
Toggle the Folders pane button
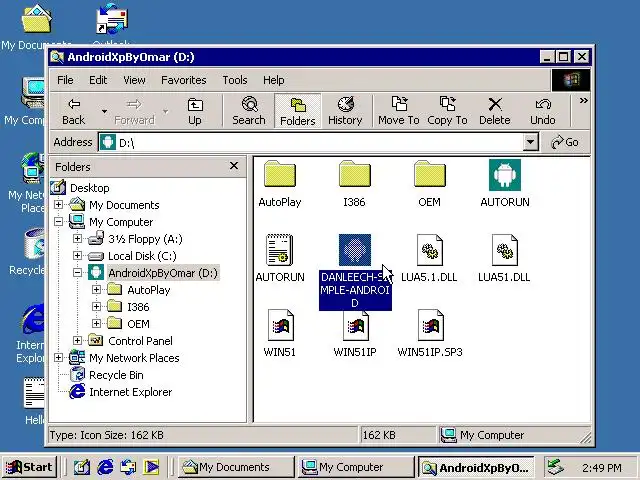pos(298,111)
